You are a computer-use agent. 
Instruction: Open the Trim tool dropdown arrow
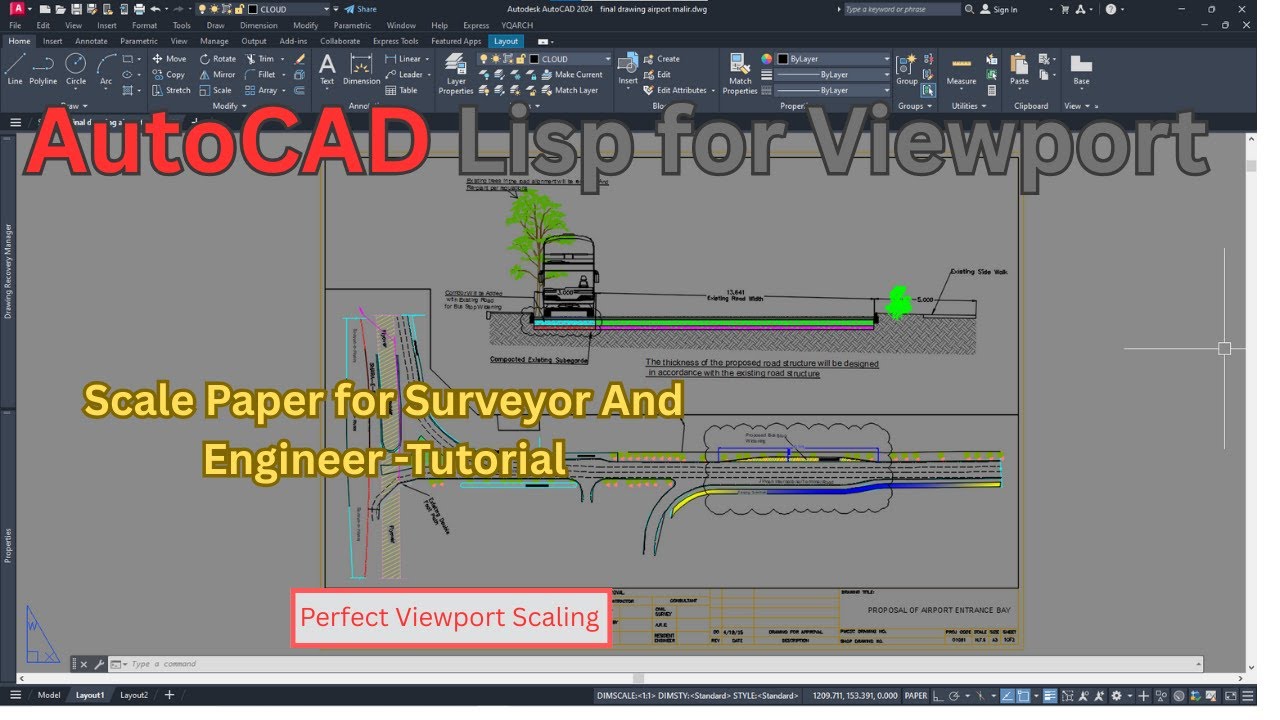283,59
